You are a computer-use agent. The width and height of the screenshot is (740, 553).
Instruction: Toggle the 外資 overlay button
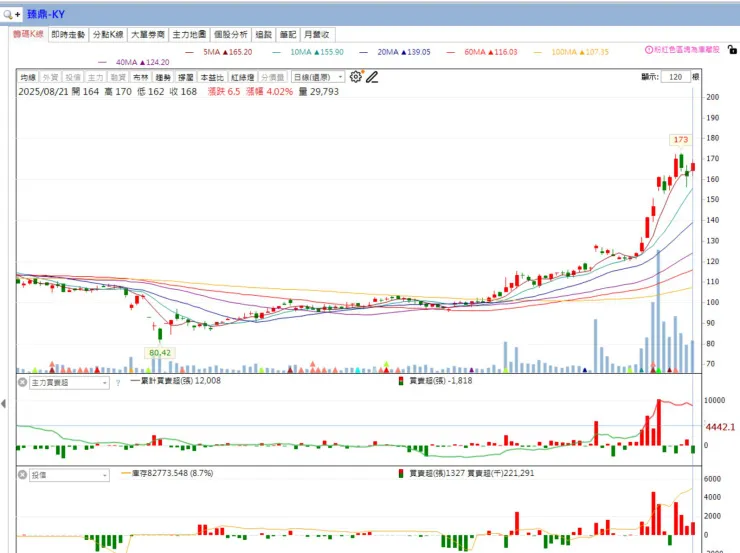(50, 77)
